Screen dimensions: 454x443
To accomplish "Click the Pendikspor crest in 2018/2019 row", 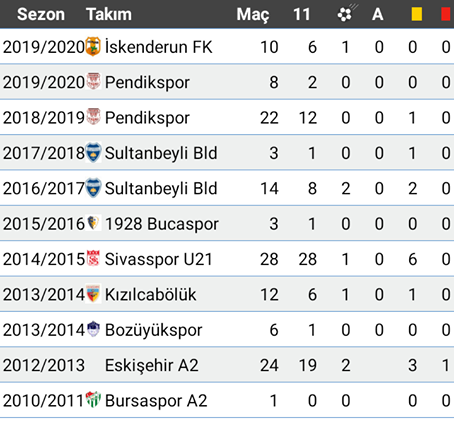I will tap(93, 117).
